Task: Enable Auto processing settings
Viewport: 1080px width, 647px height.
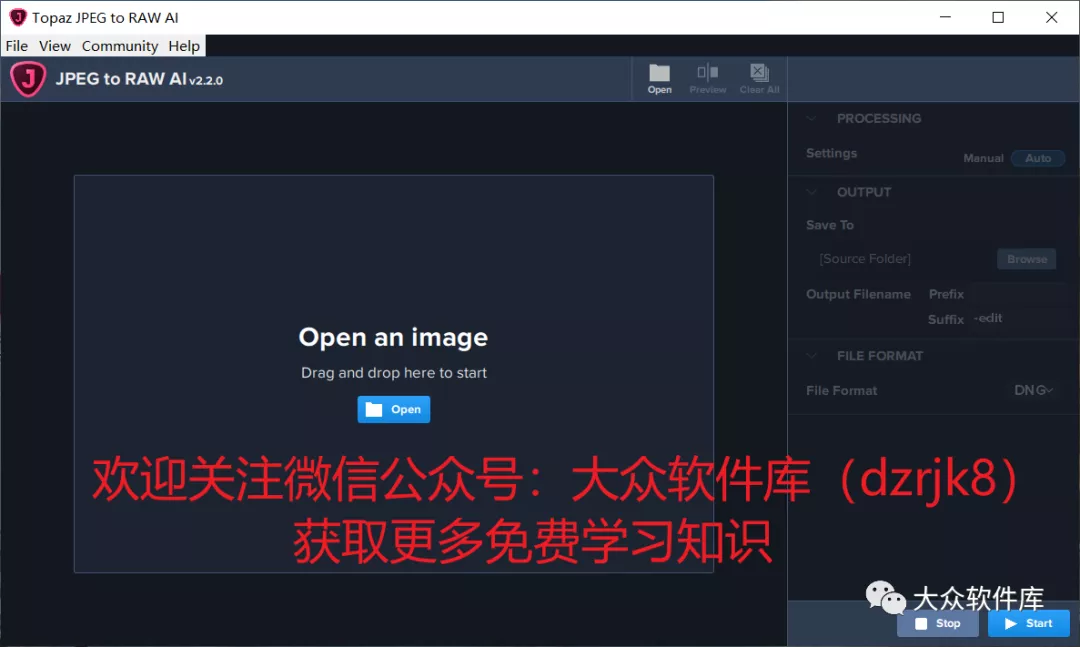Action: click(1038, 157)
